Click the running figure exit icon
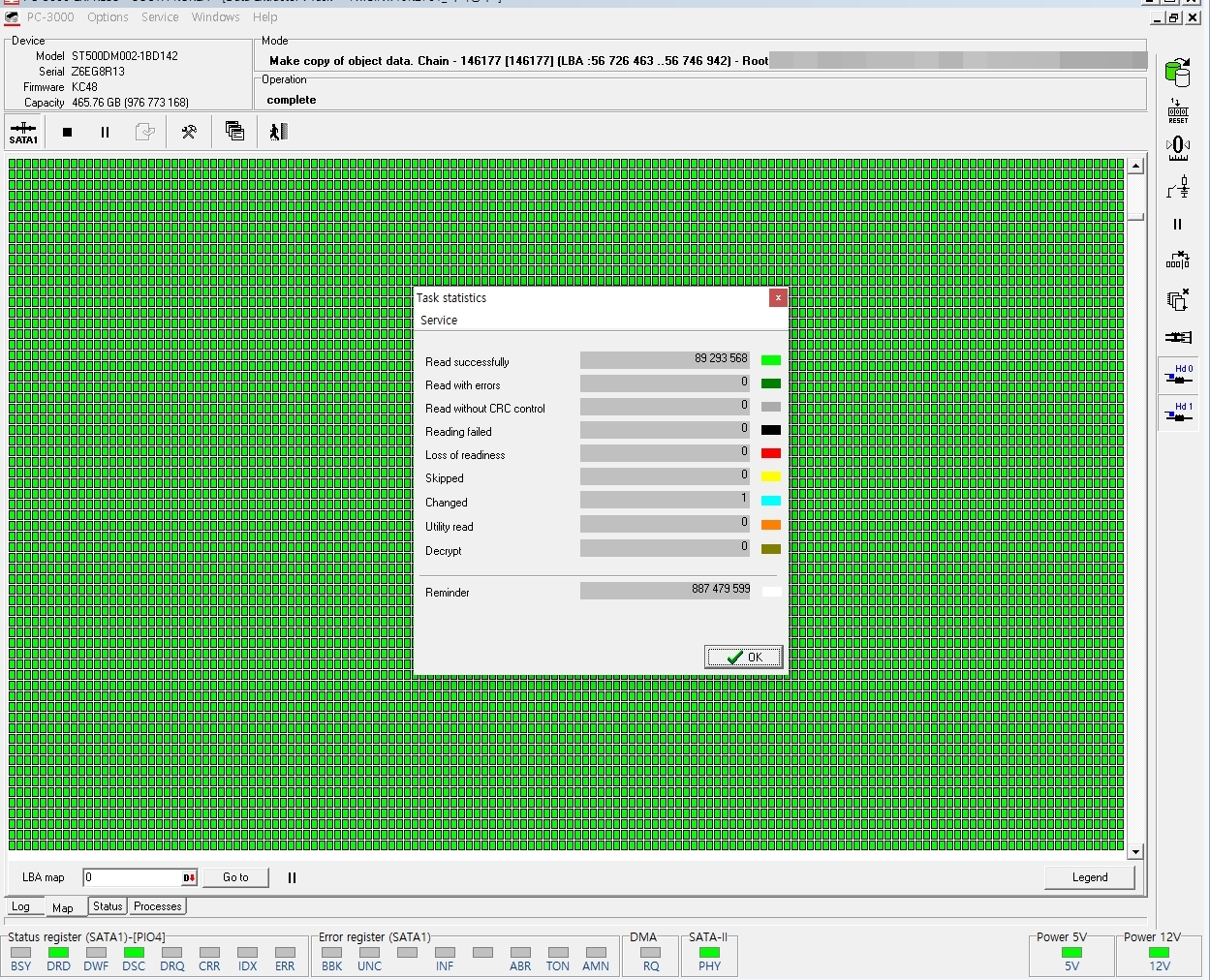Viewport: 1210px width, 980px height. (x=278, y=131)
